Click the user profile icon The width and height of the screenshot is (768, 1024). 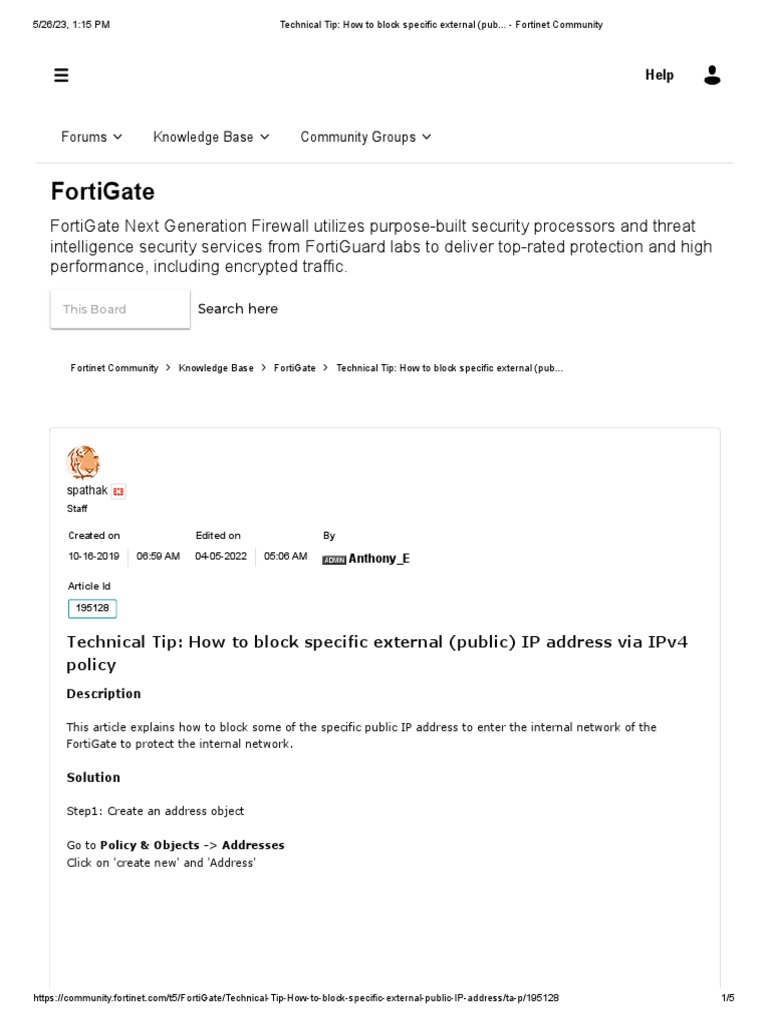coord(712,75)
